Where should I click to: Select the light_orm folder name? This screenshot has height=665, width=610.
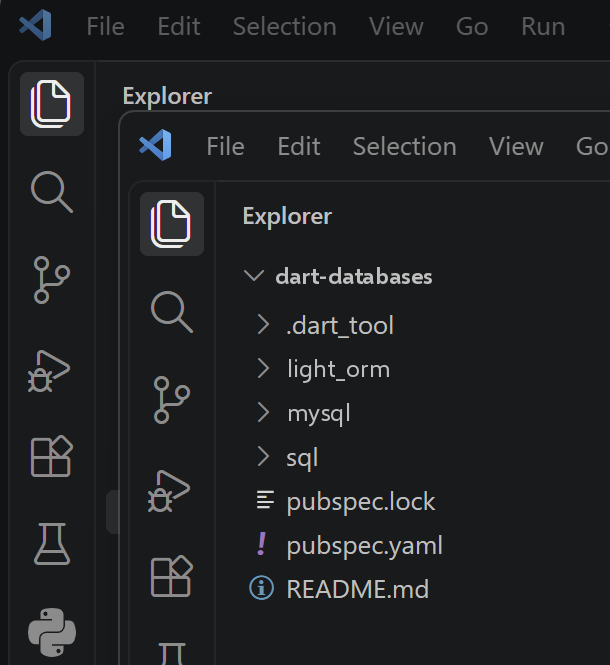(x=339, y=369)
